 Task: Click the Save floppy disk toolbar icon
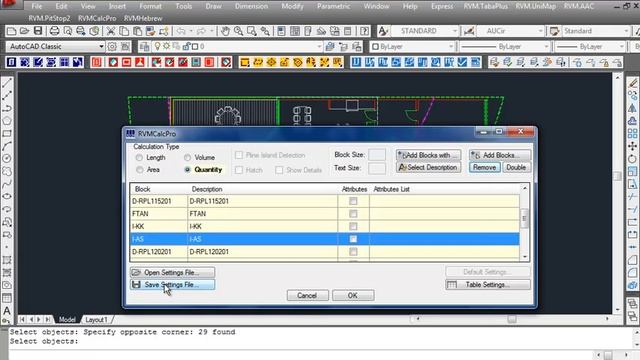38,31
